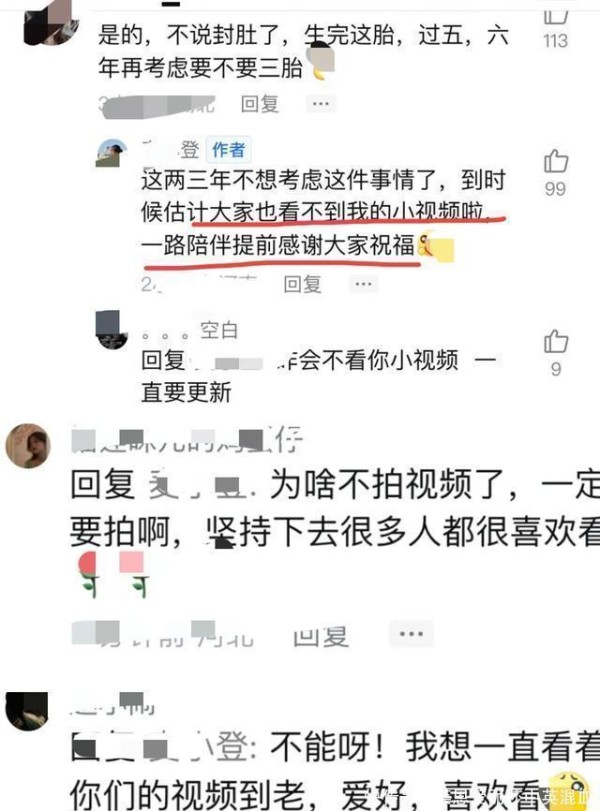Open avatar of the rose emoji commenter
Screen dimensions: 600x811
(28, 445)
